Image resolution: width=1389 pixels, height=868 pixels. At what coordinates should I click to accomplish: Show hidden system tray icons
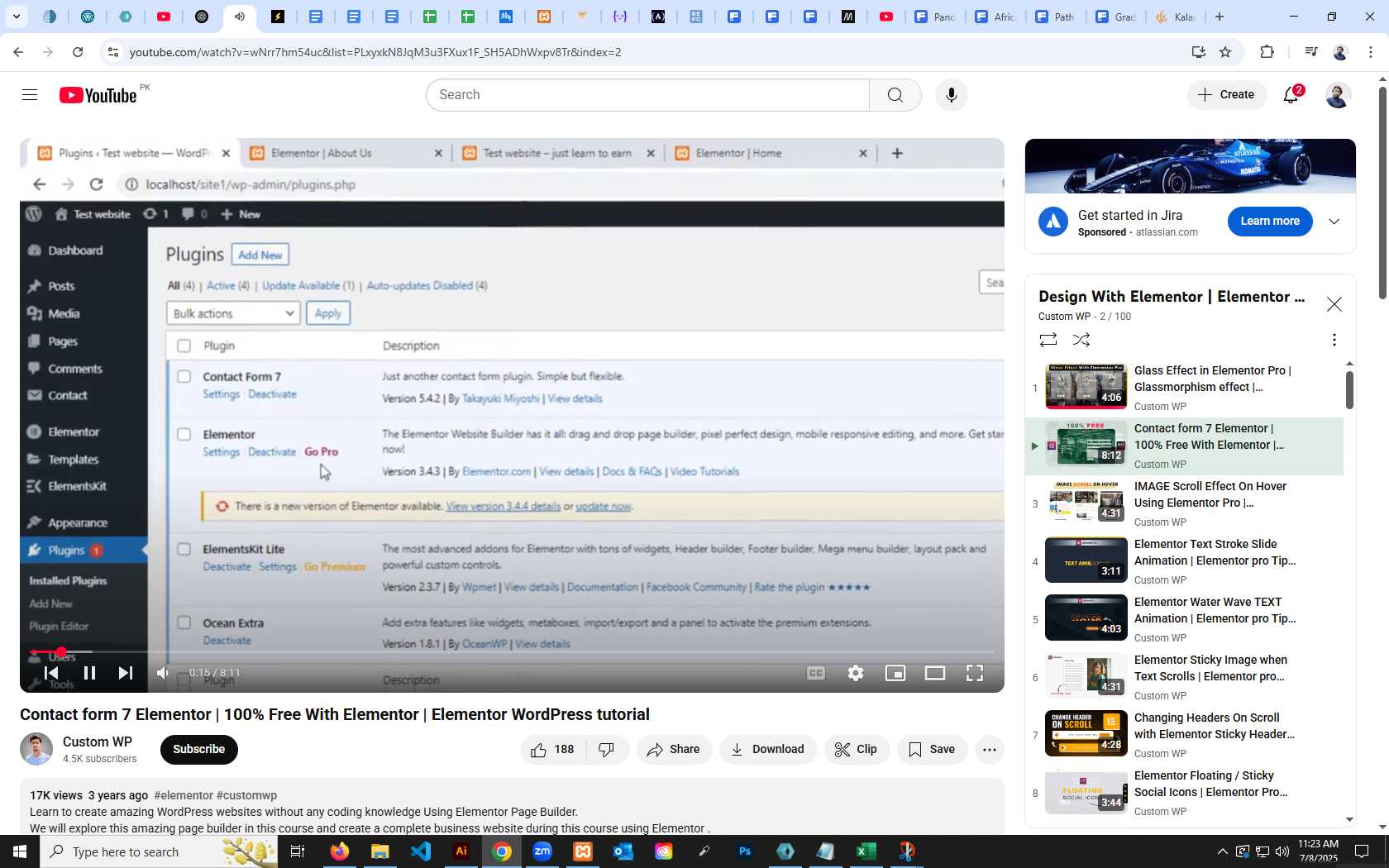click(x=1222, y=851)
